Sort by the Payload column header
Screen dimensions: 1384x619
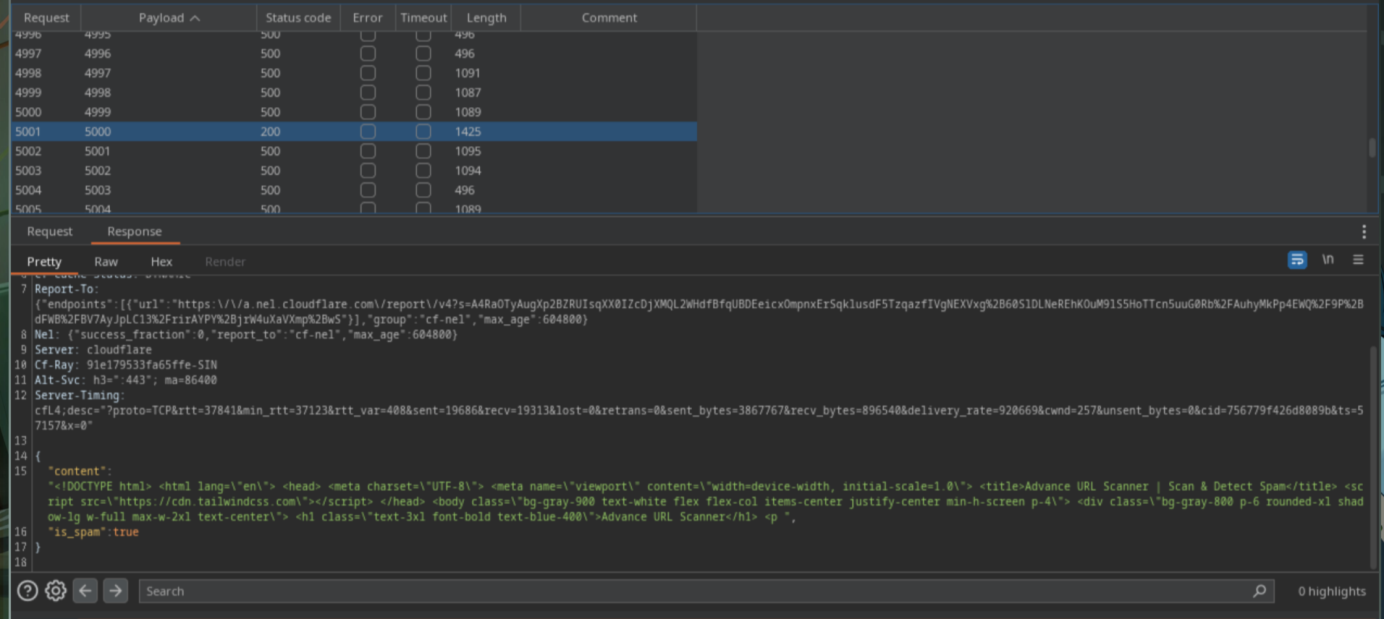168,17
